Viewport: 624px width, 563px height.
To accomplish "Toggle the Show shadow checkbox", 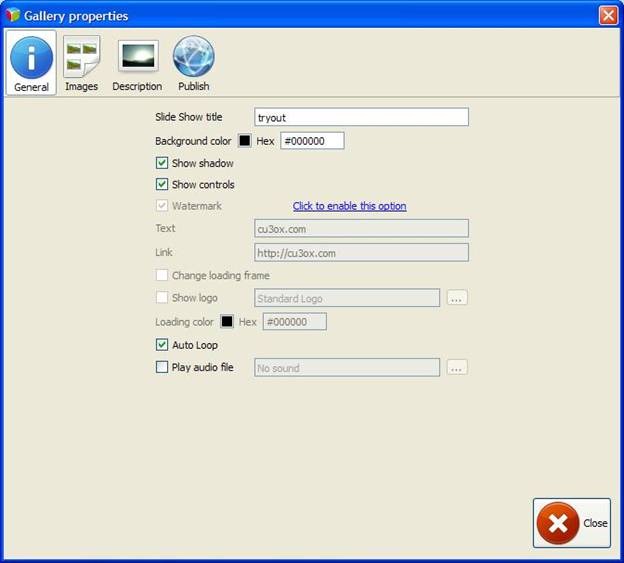I will coord(162,163).
